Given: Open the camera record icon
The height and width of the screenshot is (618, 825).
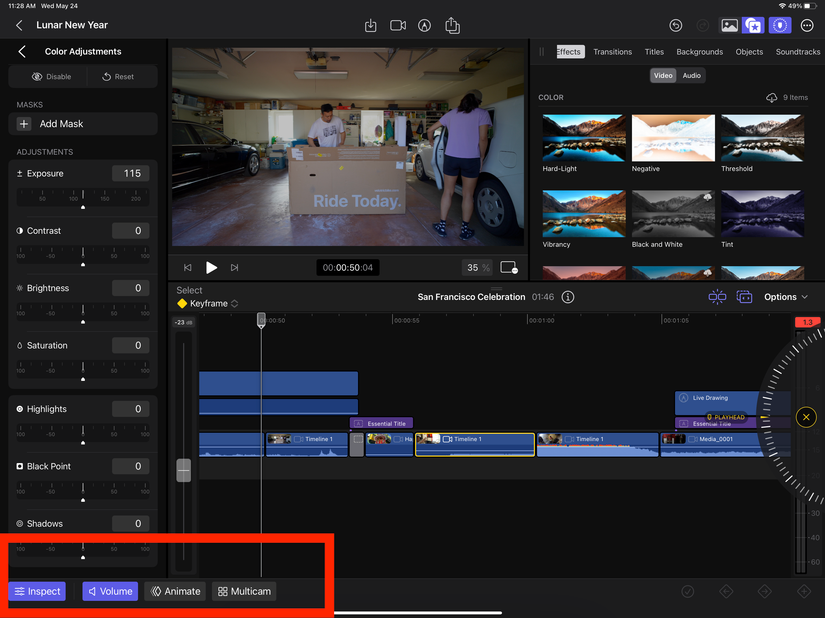Looking at the screenshot, I should pos(398,25).
